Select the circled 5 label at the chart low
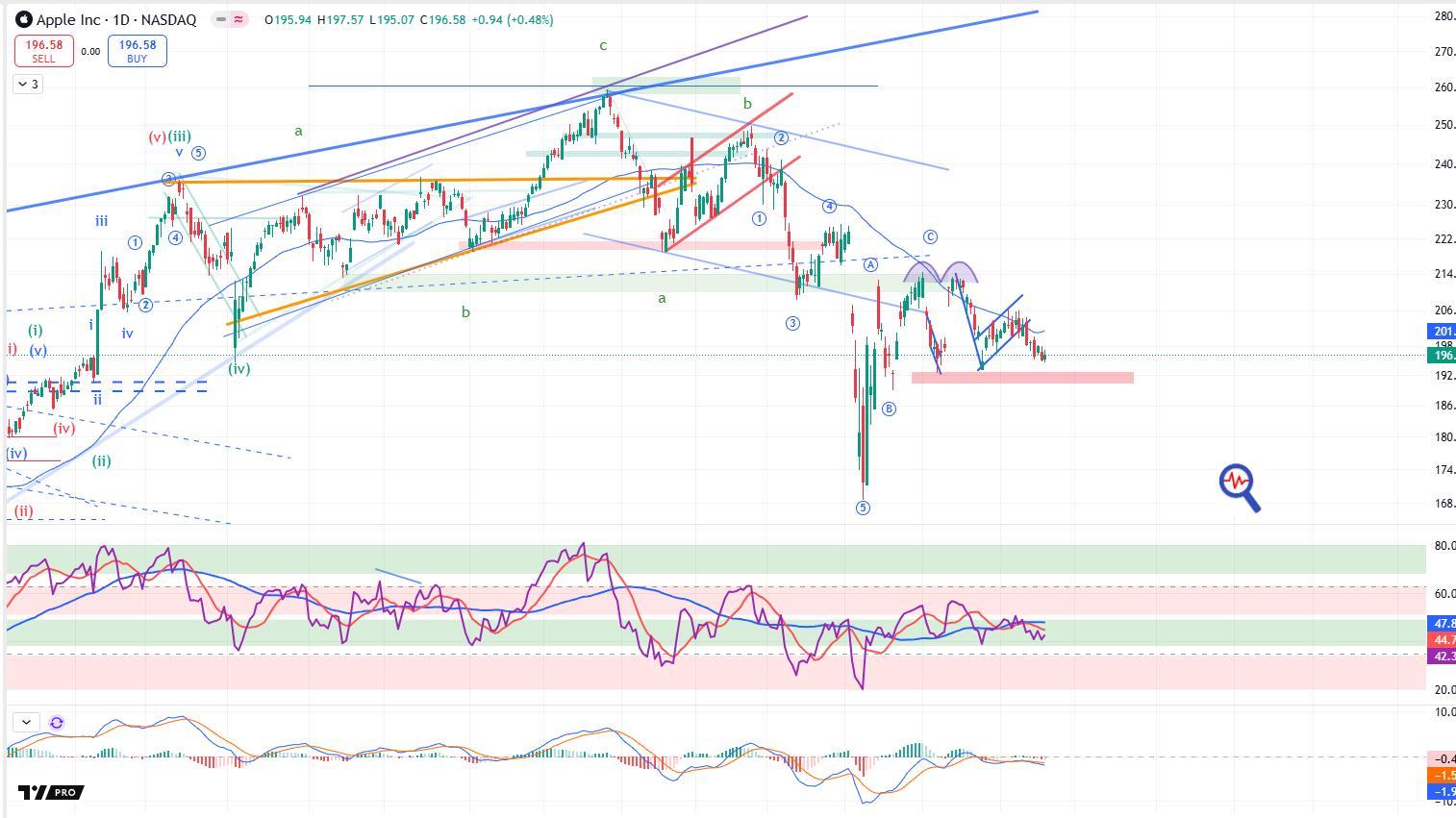 (863, 508)
